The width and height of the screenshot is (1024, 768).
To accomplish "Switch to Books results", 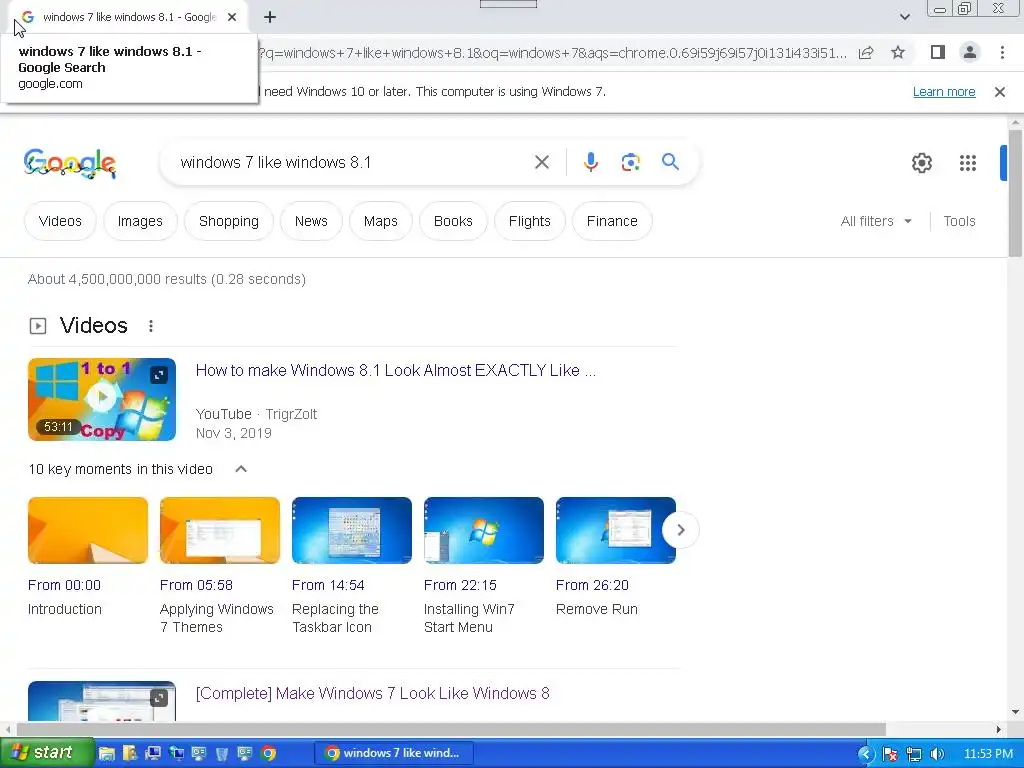I will tap(453, 221).
